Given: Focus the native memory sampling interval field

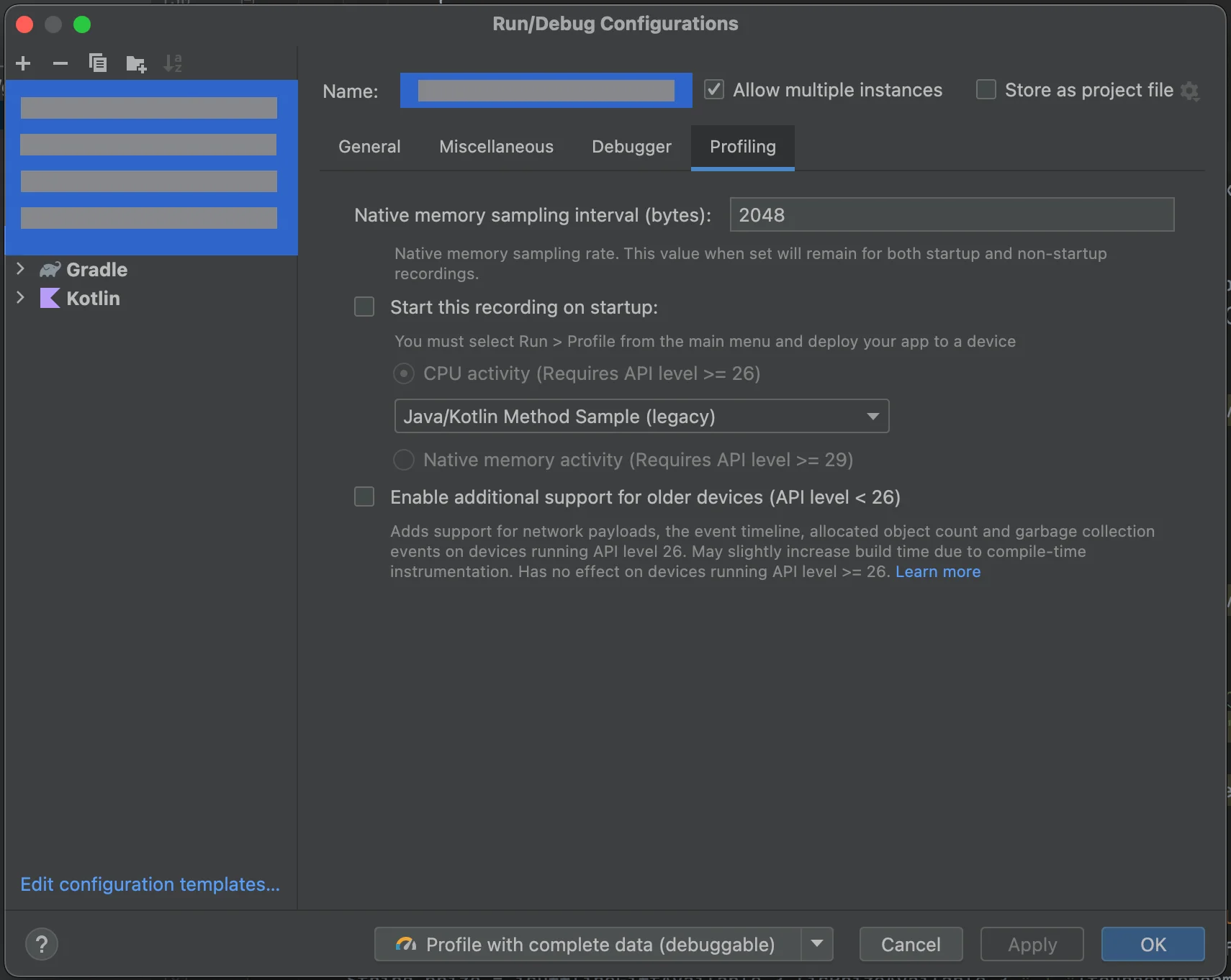Looking at the screenshot, I should point(952,214).
